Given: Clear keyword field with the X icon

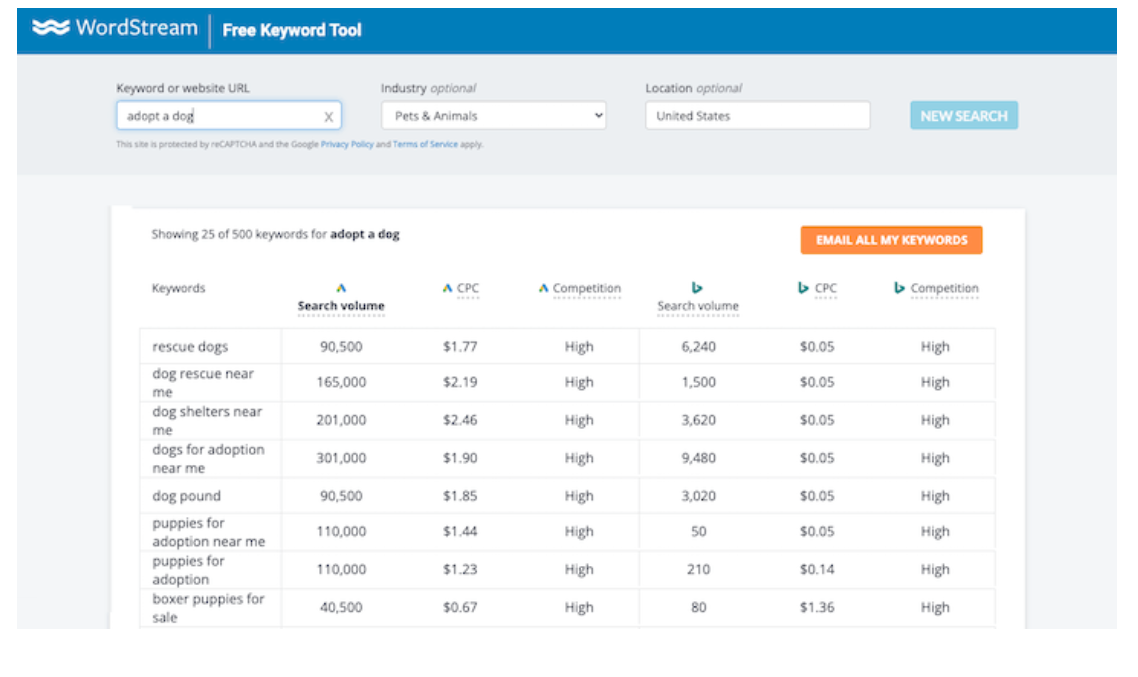Looking at the screenshot, I should (328, 117).
